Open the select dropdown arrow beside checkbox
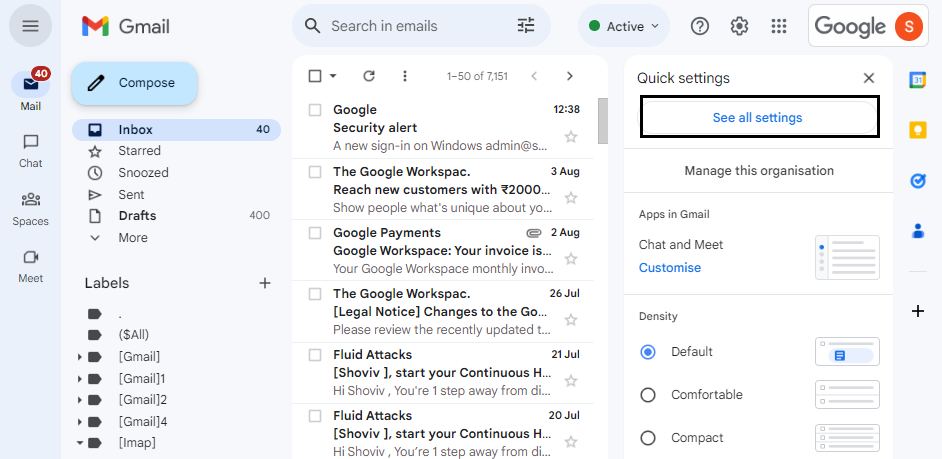The height and width of the screenshot is (459, 942). pos(333,76)
